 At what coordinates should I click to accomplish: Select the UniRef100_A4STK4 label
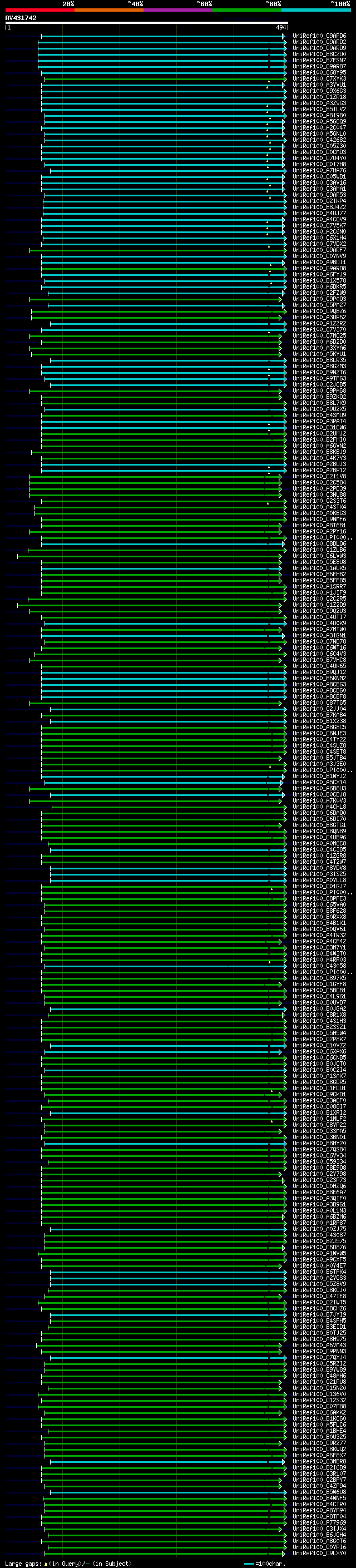319,508
